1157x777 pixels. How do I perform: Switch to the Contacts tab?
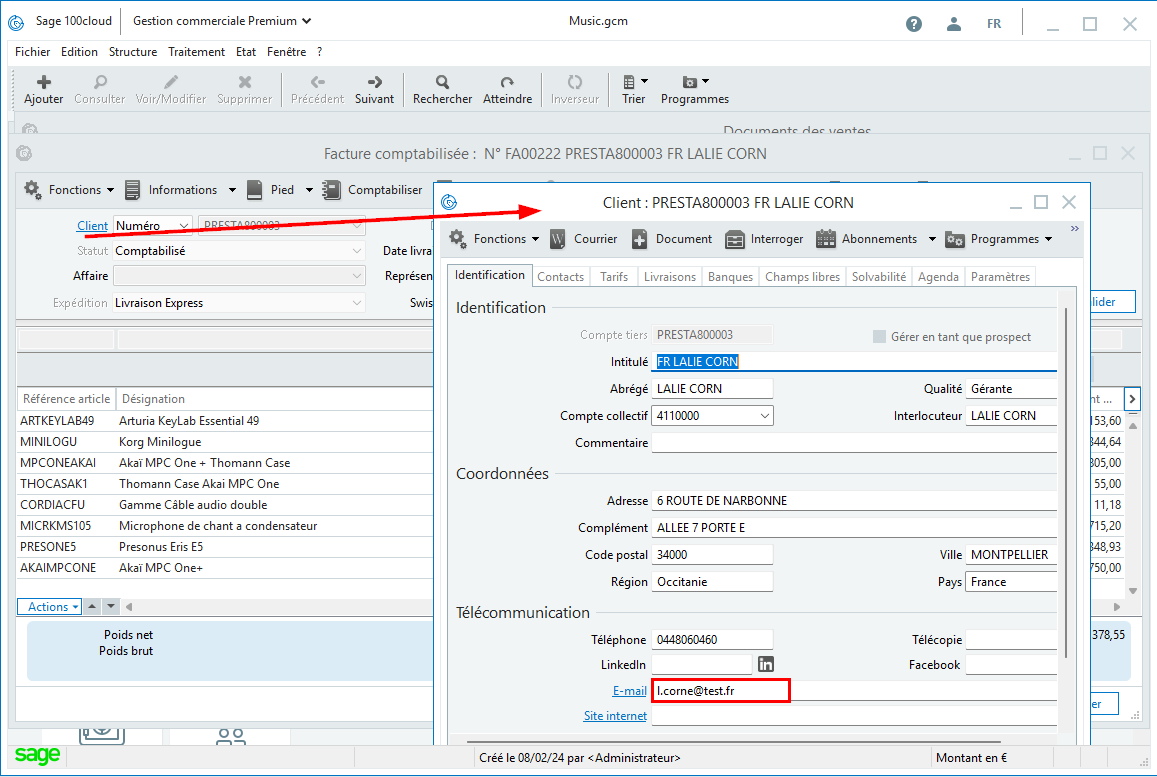coord(560,276)
